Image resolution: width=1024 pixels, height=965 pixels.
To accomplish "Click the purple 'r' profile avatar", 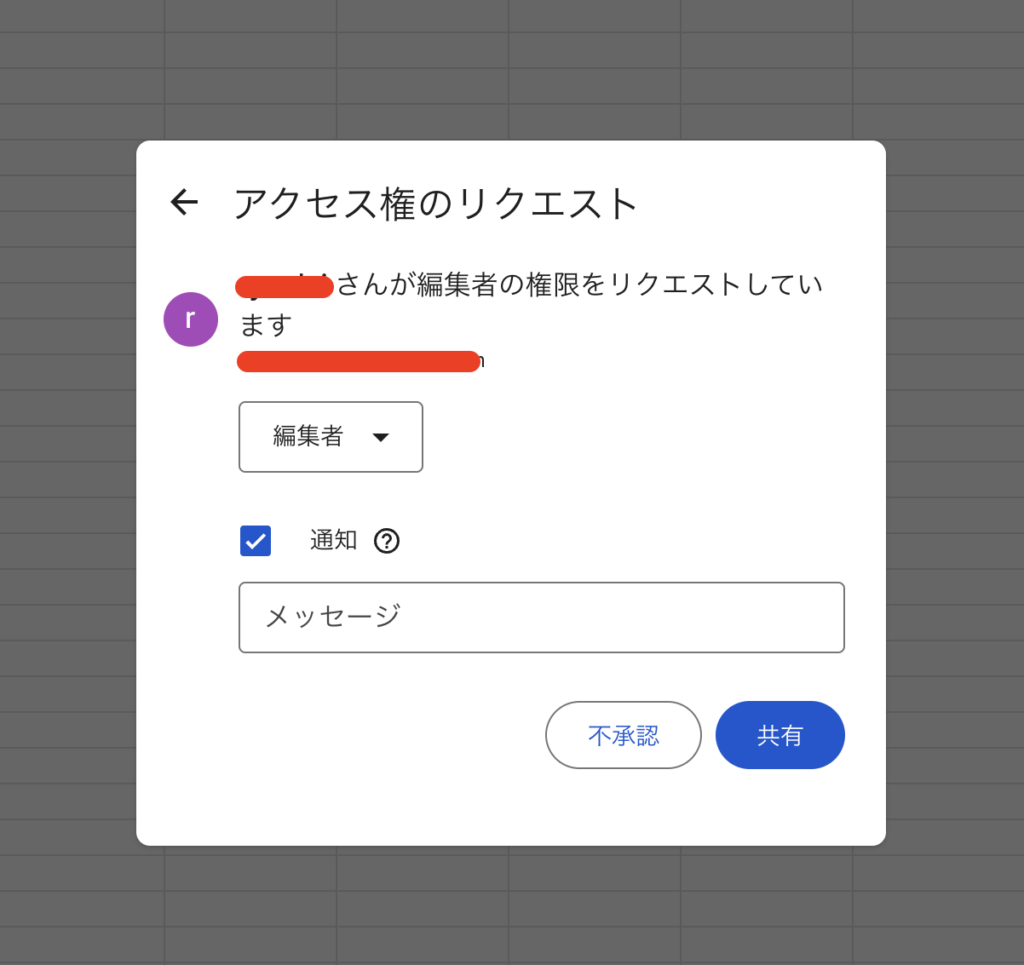I will (190, 318).
